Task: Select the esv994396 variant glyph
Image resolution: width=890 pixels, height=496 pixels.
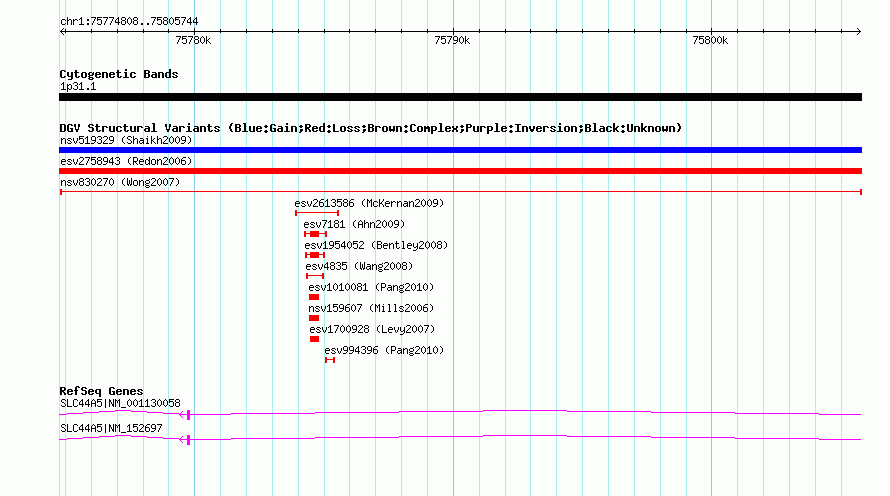Action: (x=330, y=360)
